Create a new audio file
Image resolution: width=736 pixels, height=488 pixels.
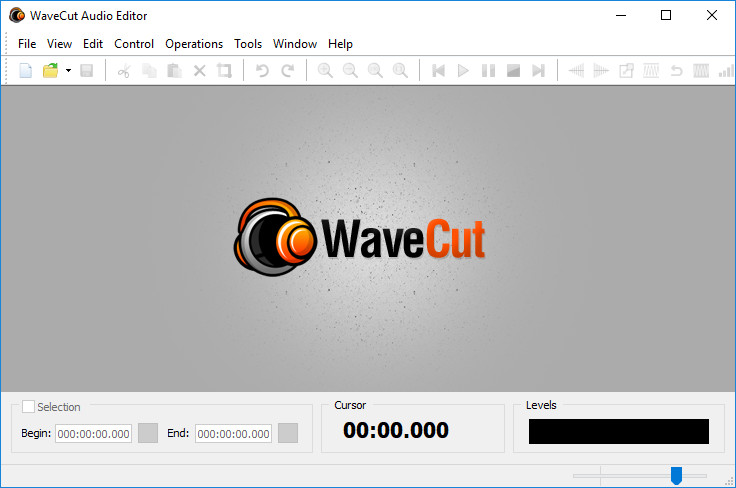tap(26, 71)
